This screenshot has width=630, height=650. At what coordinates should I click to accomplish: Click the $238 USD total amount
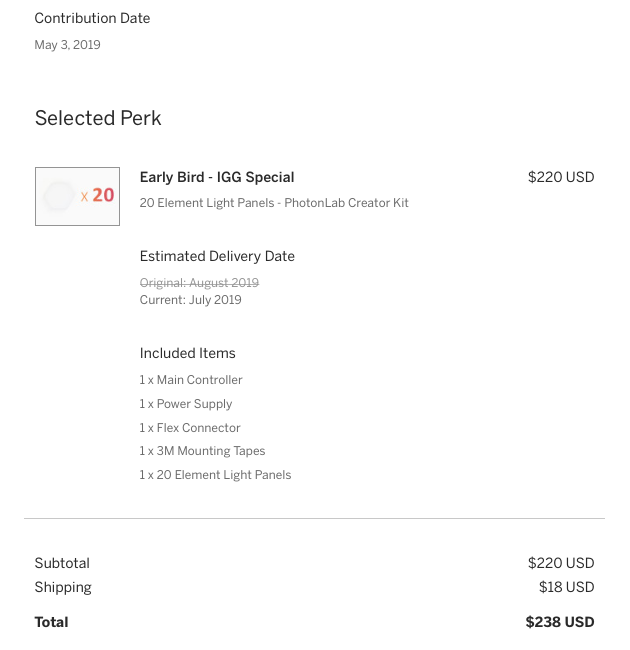tap(560, 622)
